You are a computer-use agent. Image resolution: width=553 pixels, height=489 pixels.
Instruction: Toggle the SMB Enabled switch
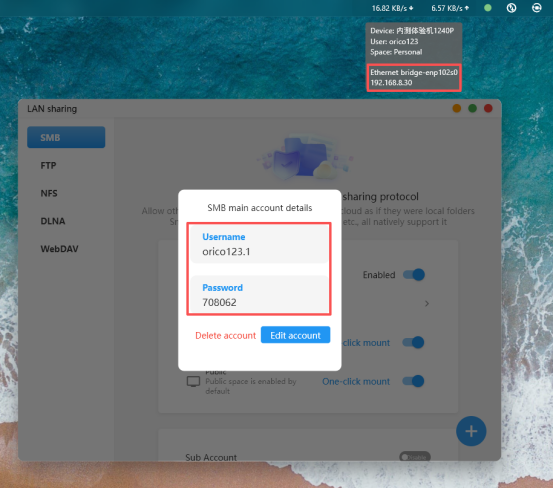(414, 275)
